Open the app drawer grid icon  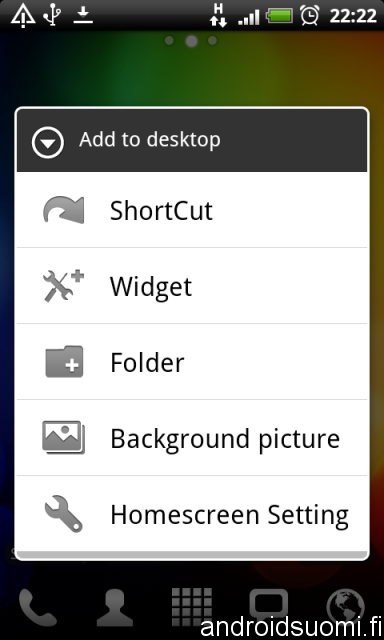(191, 607)
